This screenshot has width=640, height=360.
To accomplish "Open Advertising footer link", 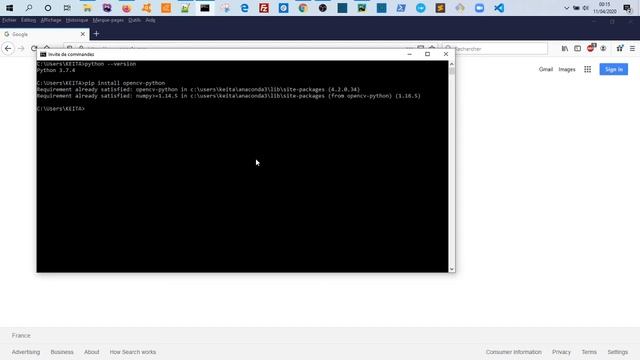I will pos(26,352).
